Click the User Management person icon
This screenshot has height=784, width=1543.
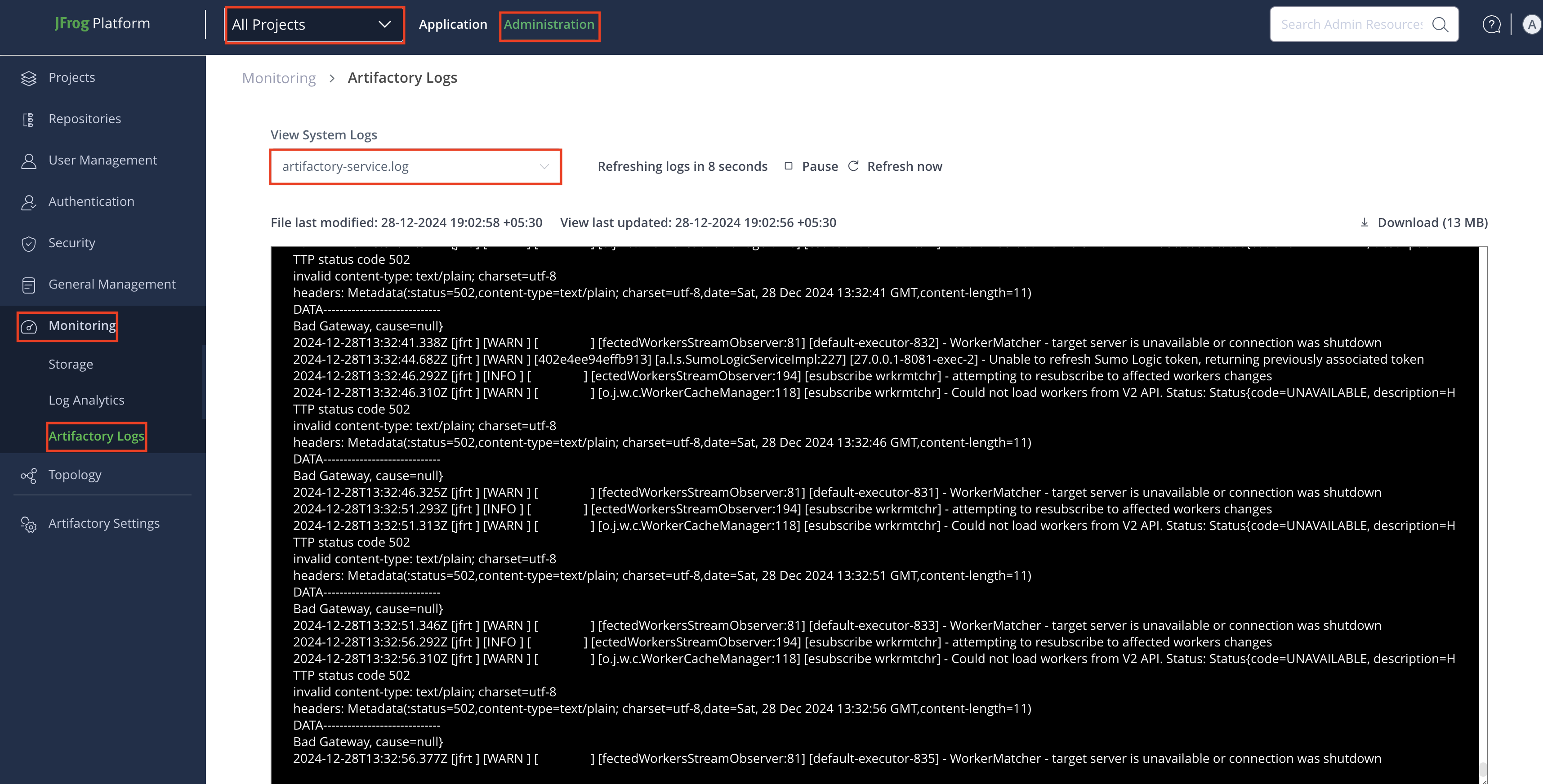tap(28, 161)
